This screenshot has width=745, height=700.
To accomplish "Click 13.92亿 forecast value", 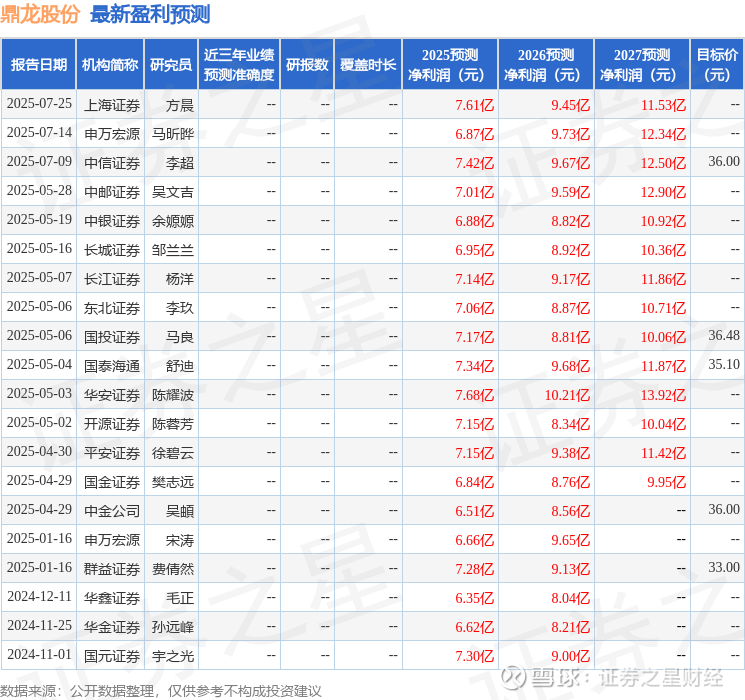I will click(663, 395).
